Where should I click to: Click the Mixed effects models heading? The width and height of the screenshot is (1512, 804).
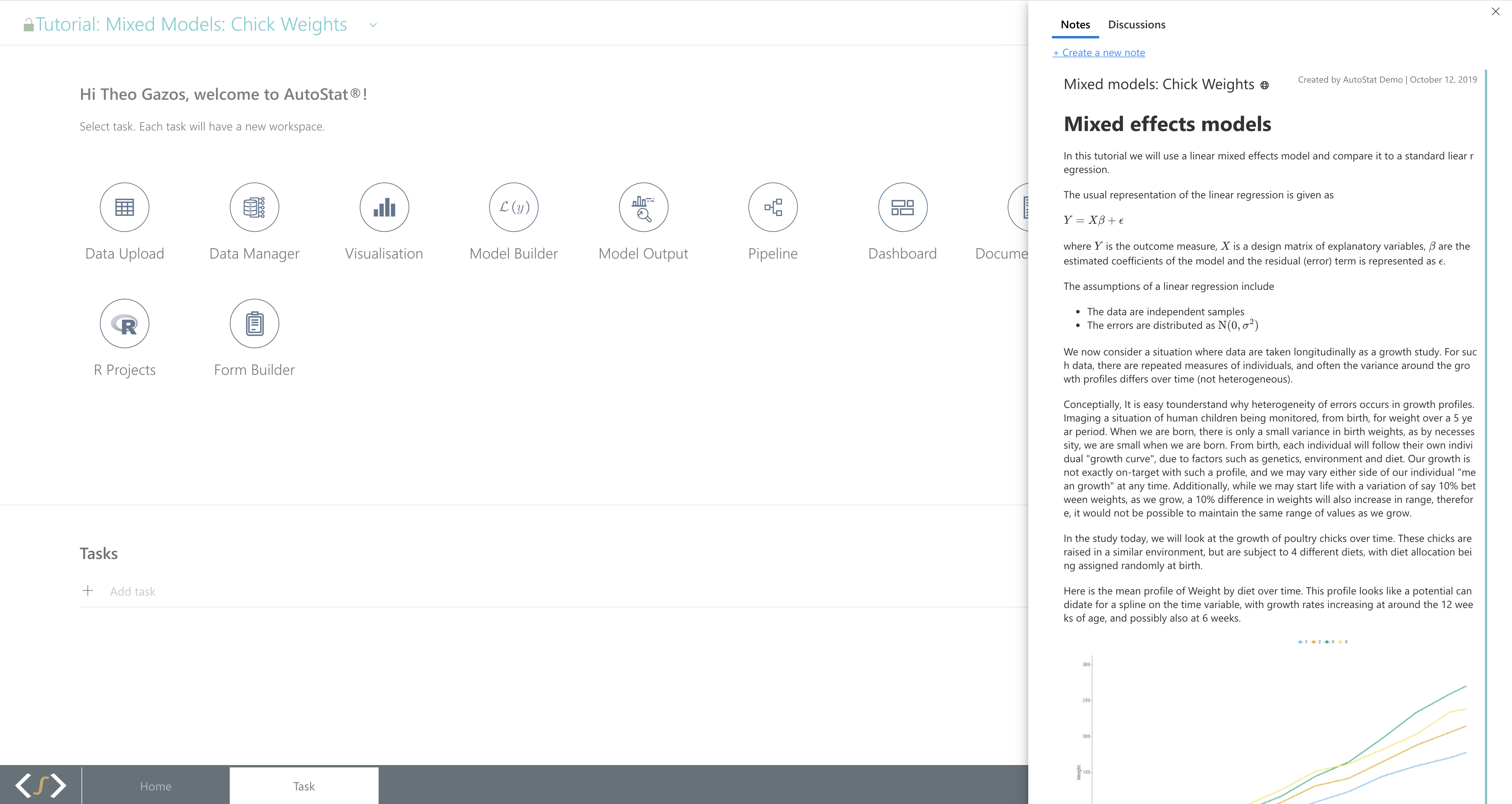point(1167,124)
